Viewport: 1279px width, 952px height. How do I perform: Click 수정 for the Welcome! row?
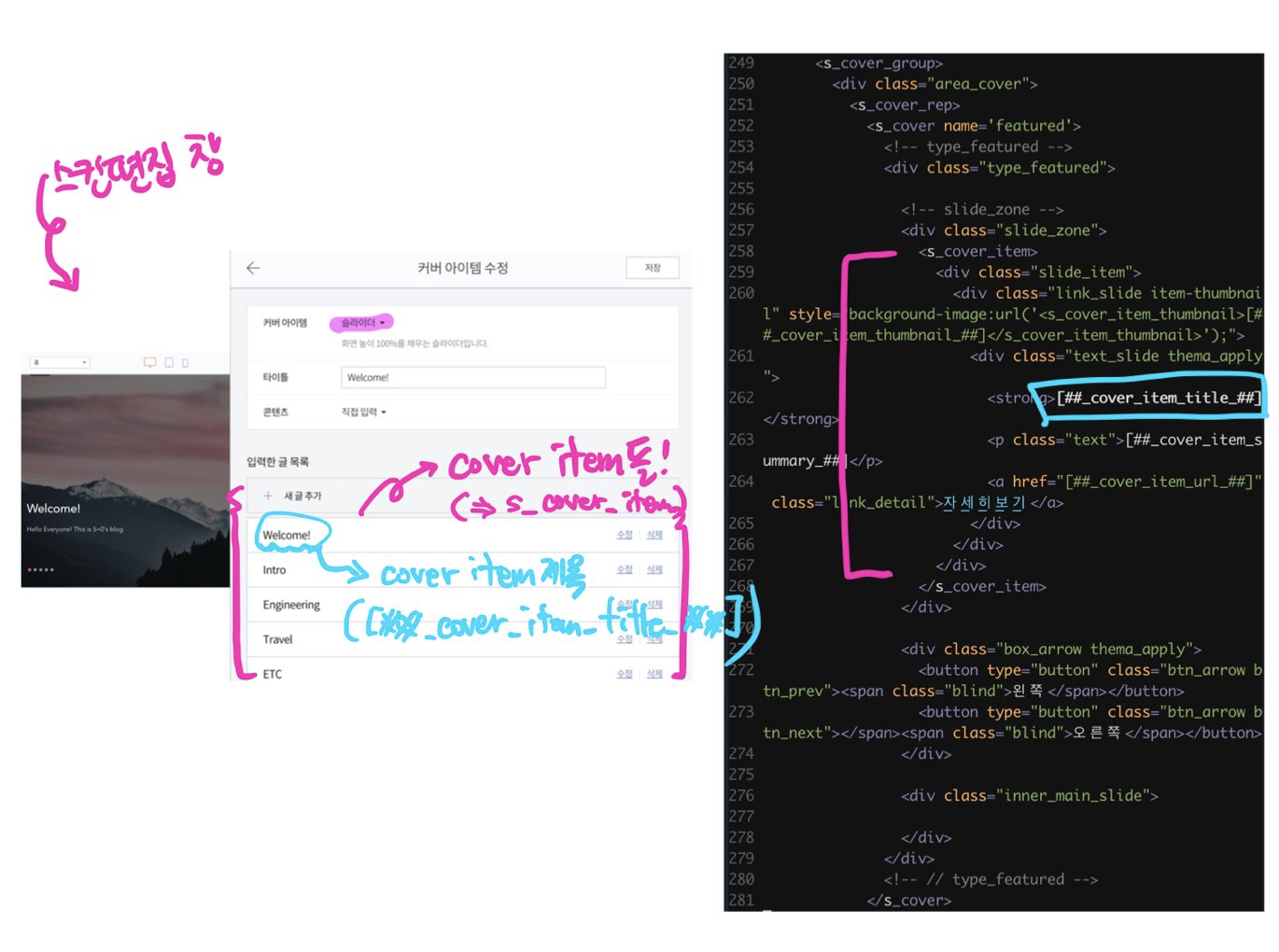[625, 535]
